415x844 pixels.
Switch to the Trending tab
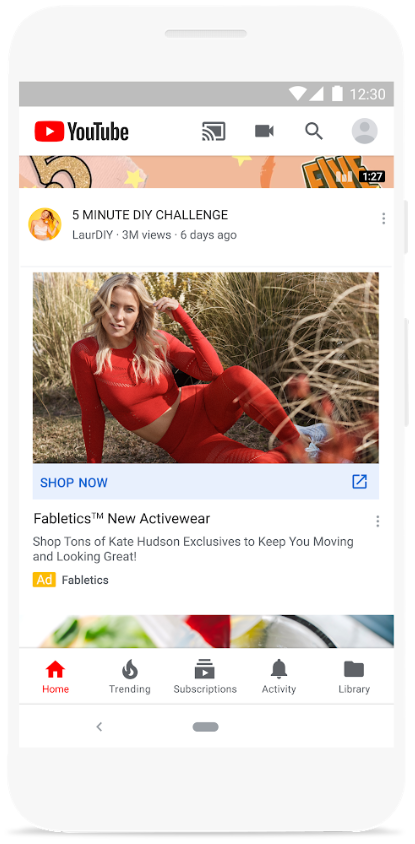coord(130,676)
